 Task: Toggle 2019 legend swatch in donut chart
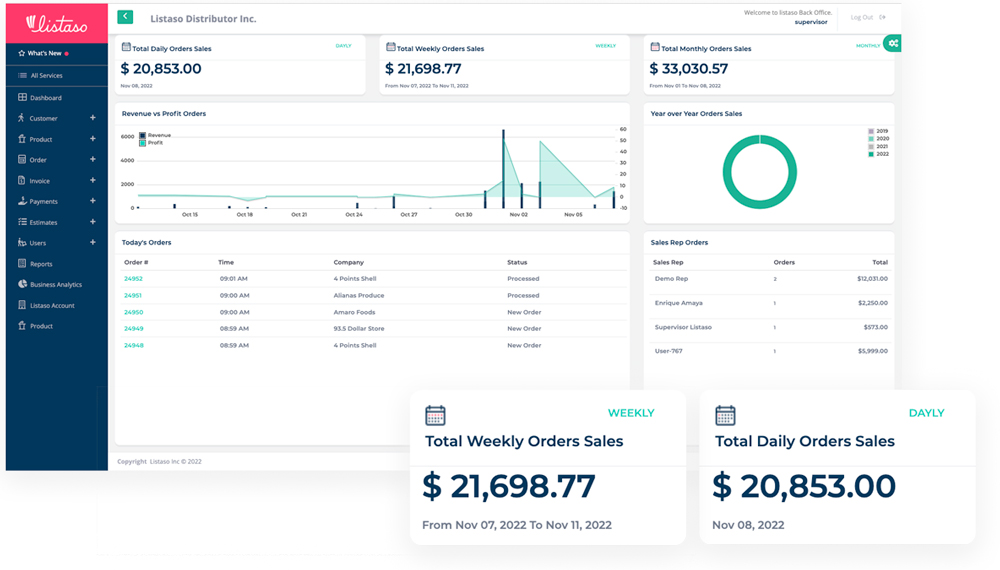click(x=871, y=131)
